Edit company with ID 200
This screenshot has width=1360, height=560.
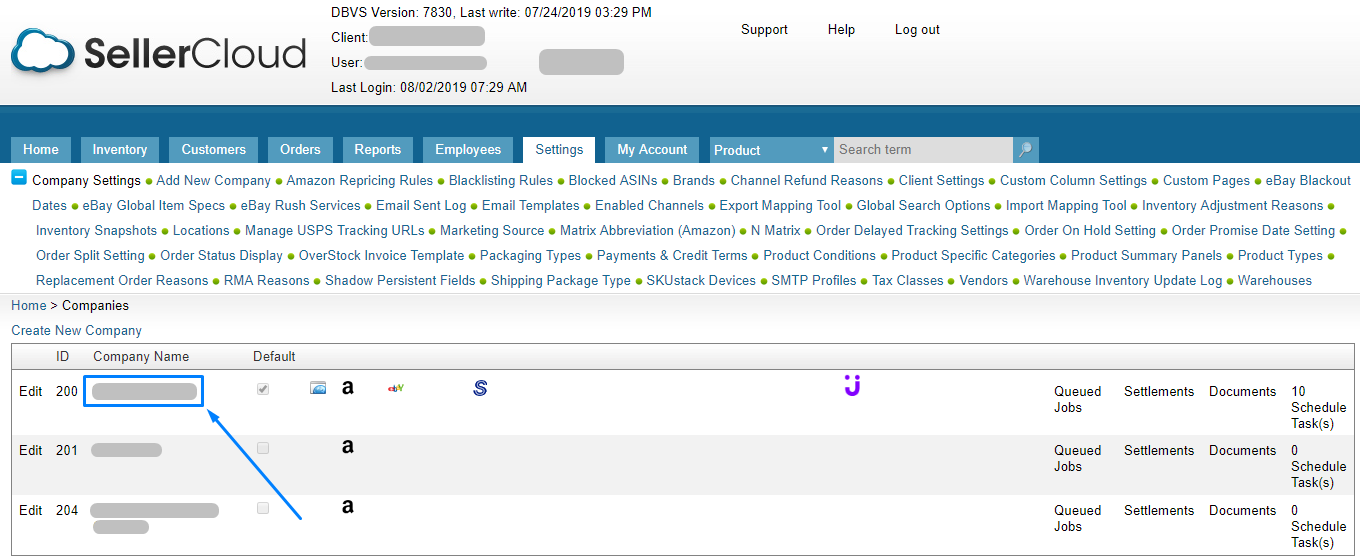tap(31, 392)
